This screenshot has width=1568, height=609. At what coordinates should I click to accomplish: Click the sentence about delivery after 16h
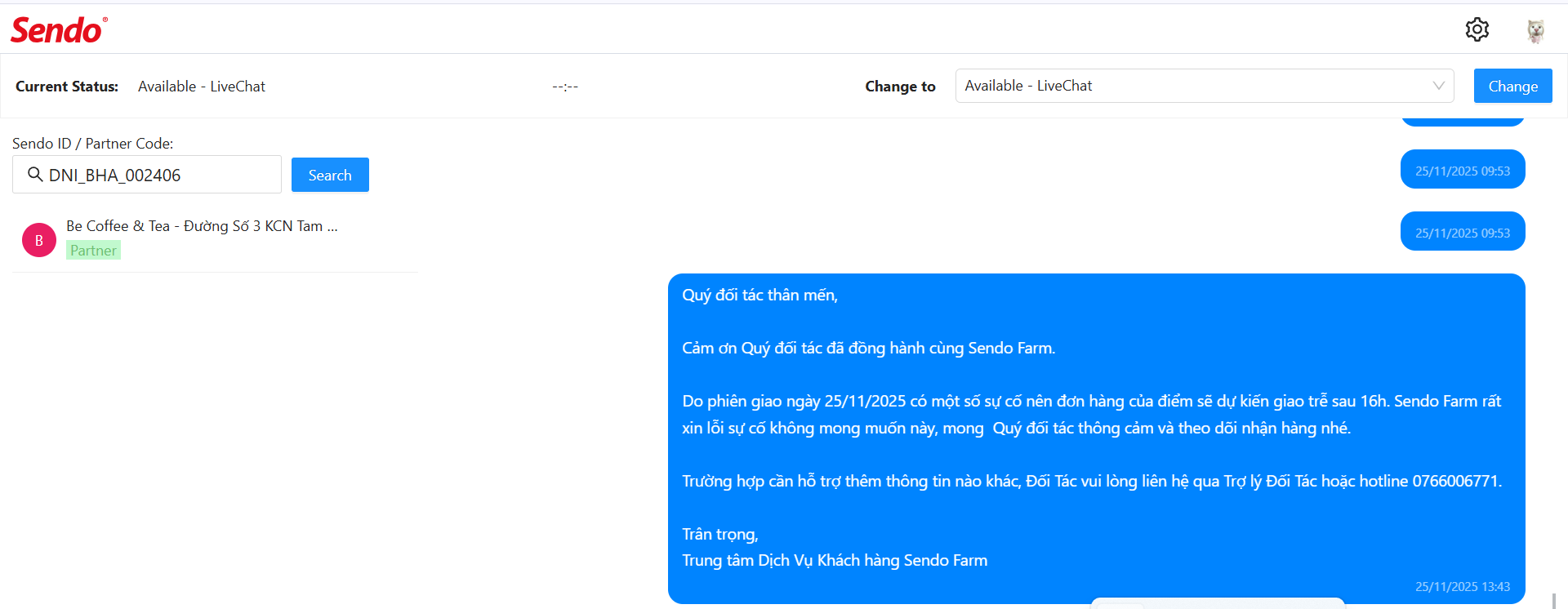pyautogui.click(x=1092, y=415)
